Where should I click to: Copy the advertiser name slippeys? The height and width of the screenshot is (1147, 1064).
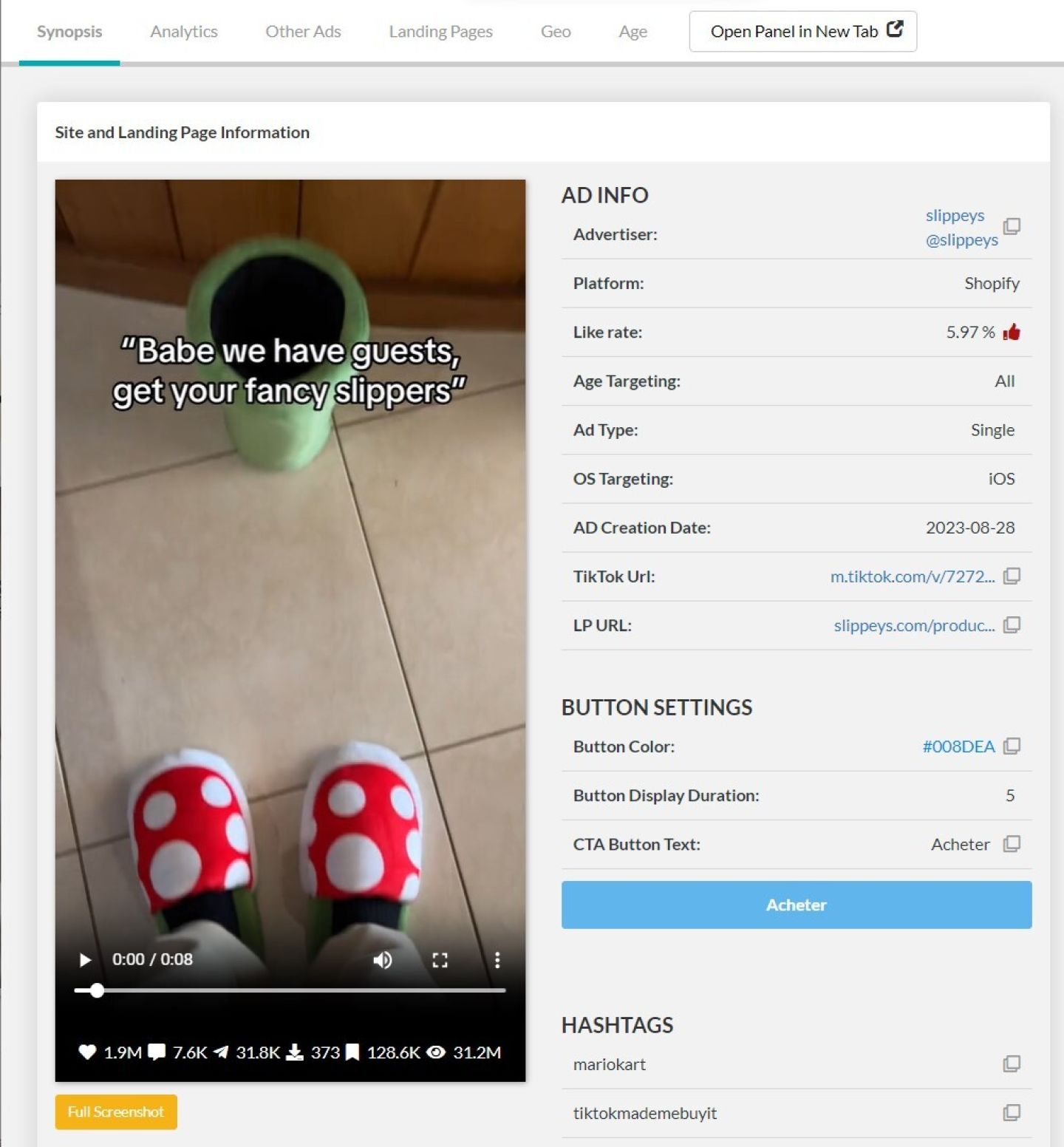[1012, 226]
